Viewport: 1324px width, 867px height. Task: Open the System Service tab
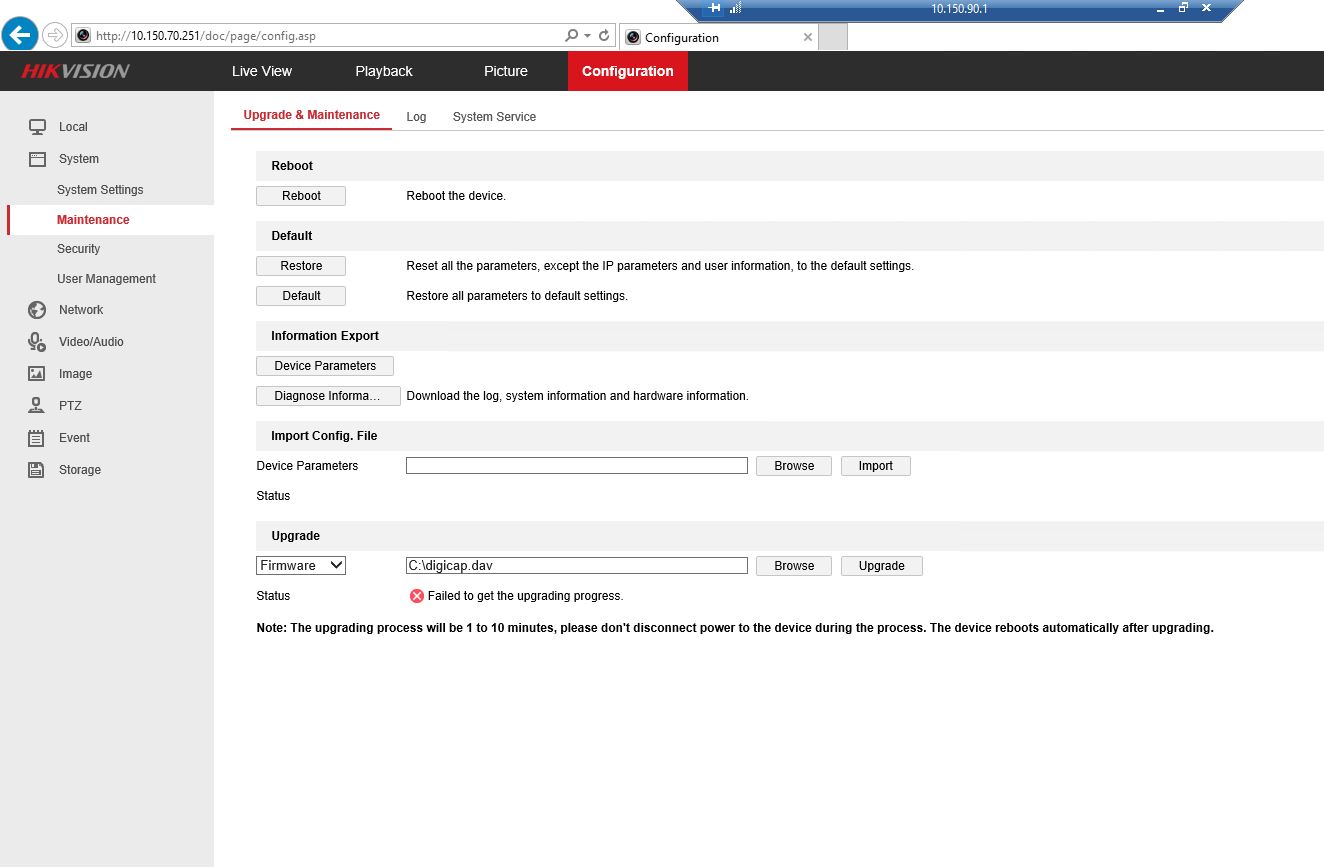(494, 117)
